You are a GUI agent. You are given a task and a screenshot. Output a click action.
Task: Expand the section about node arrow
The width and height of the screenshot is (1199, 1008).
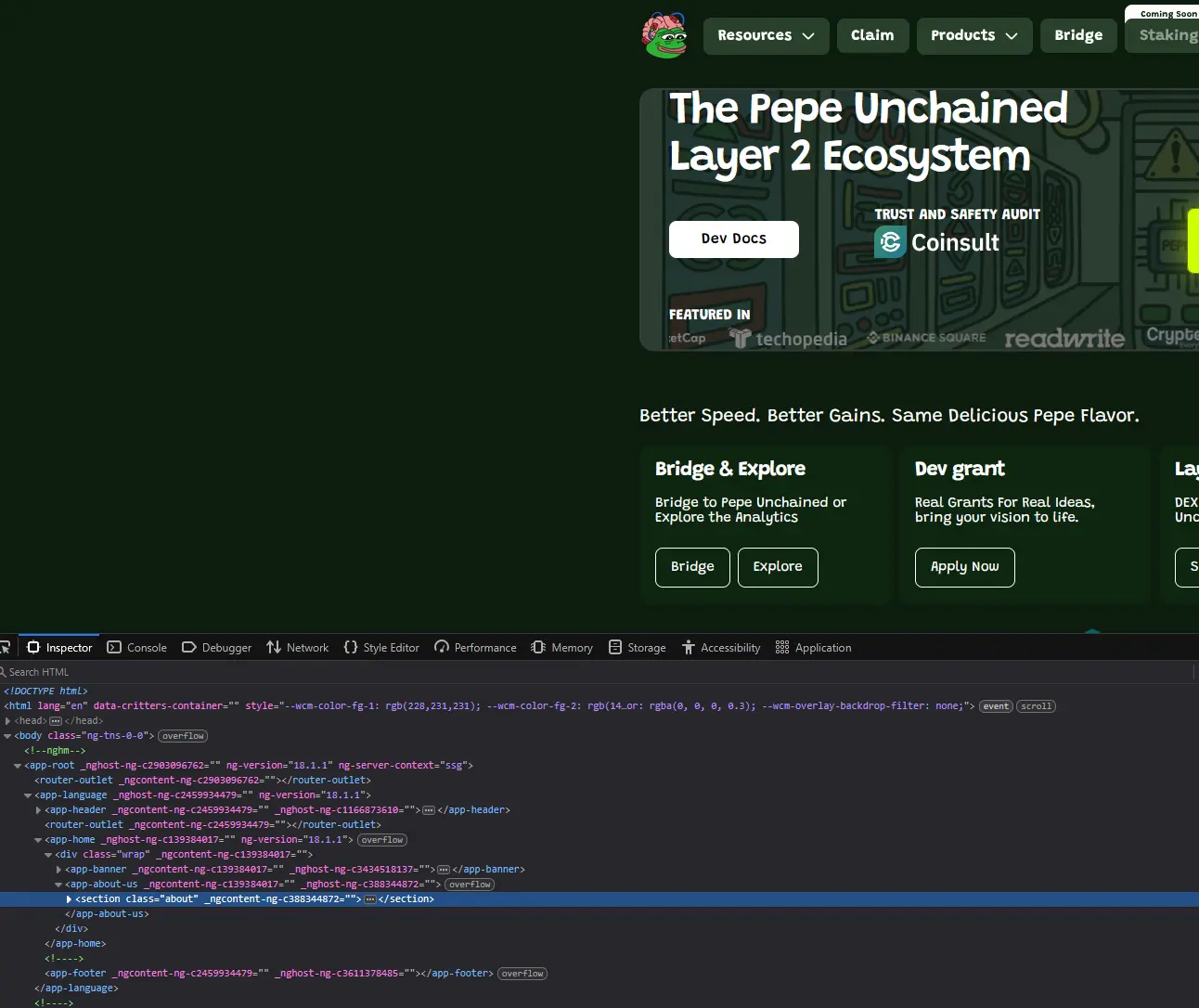pos(69,899)
